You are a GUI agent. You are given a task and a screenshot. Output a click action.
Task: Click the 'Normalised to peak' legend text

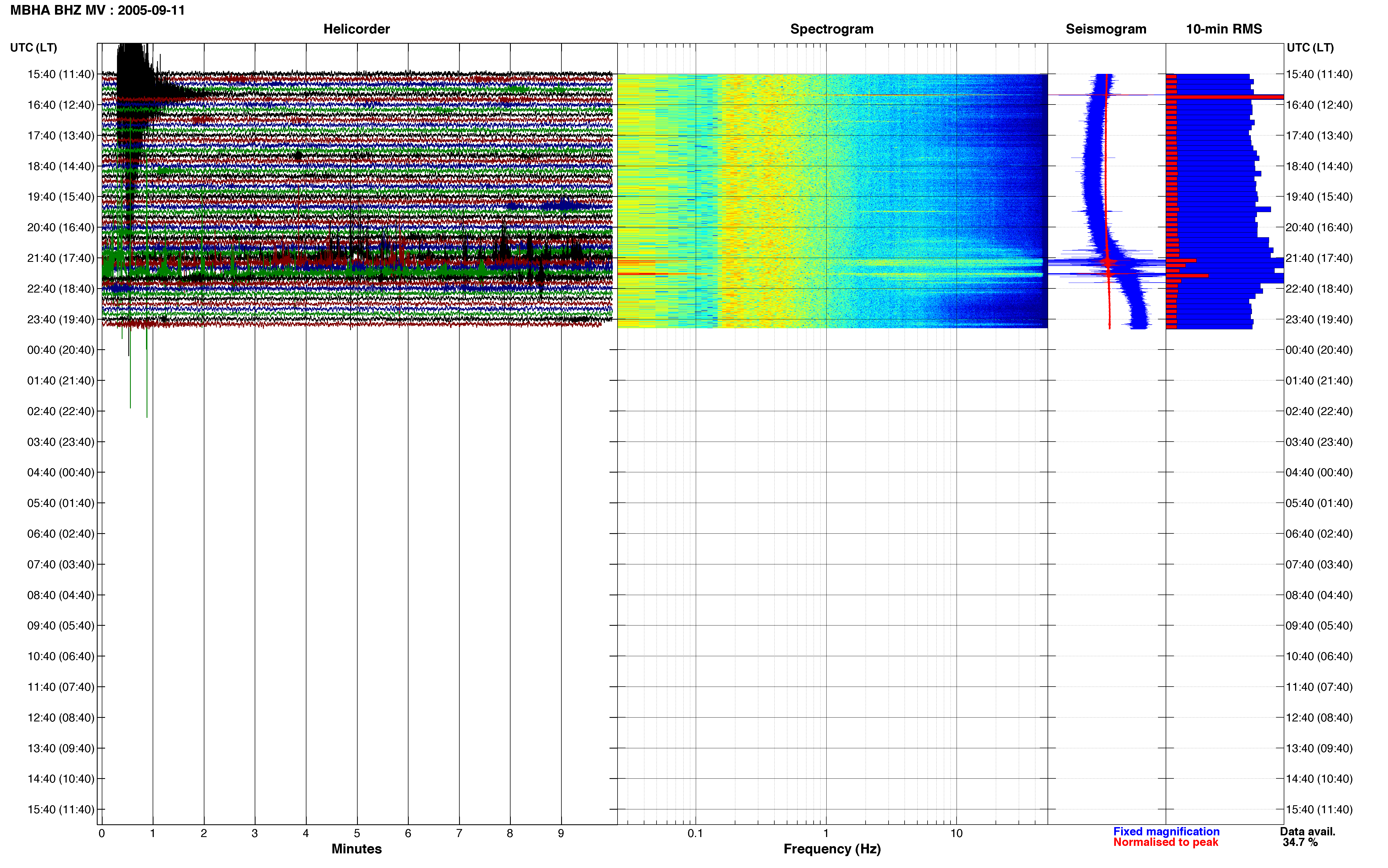(x=1166, y=843)
